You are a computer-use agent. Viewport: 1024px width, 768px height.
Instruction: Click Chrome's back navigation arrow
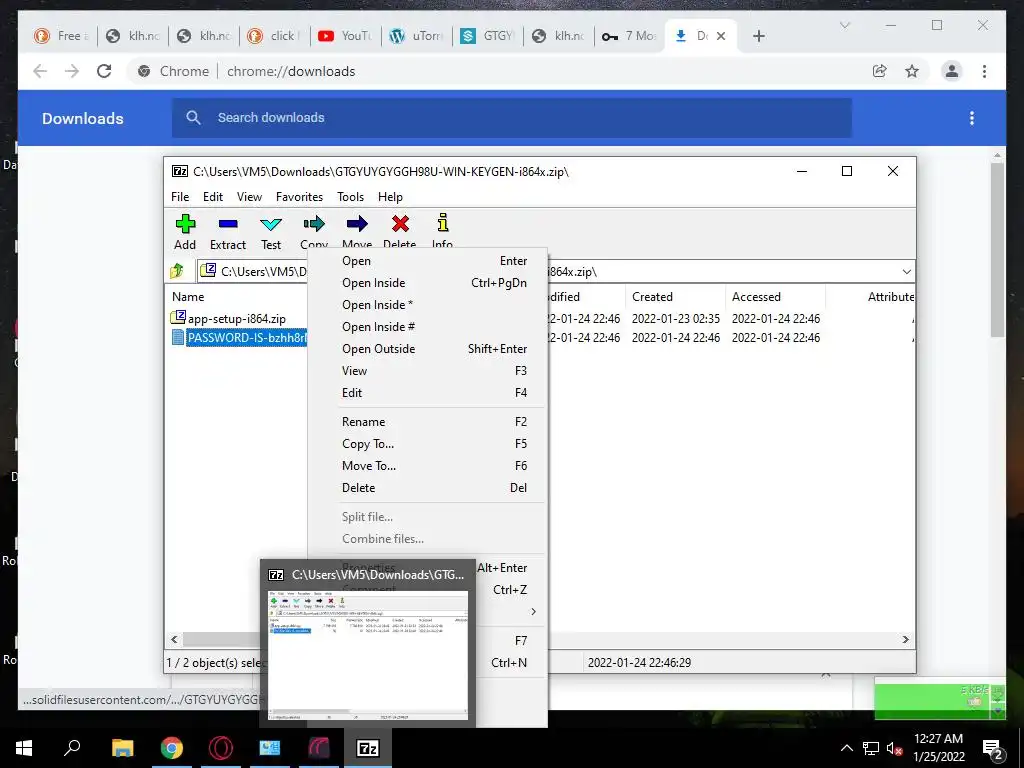coord(40,71)
